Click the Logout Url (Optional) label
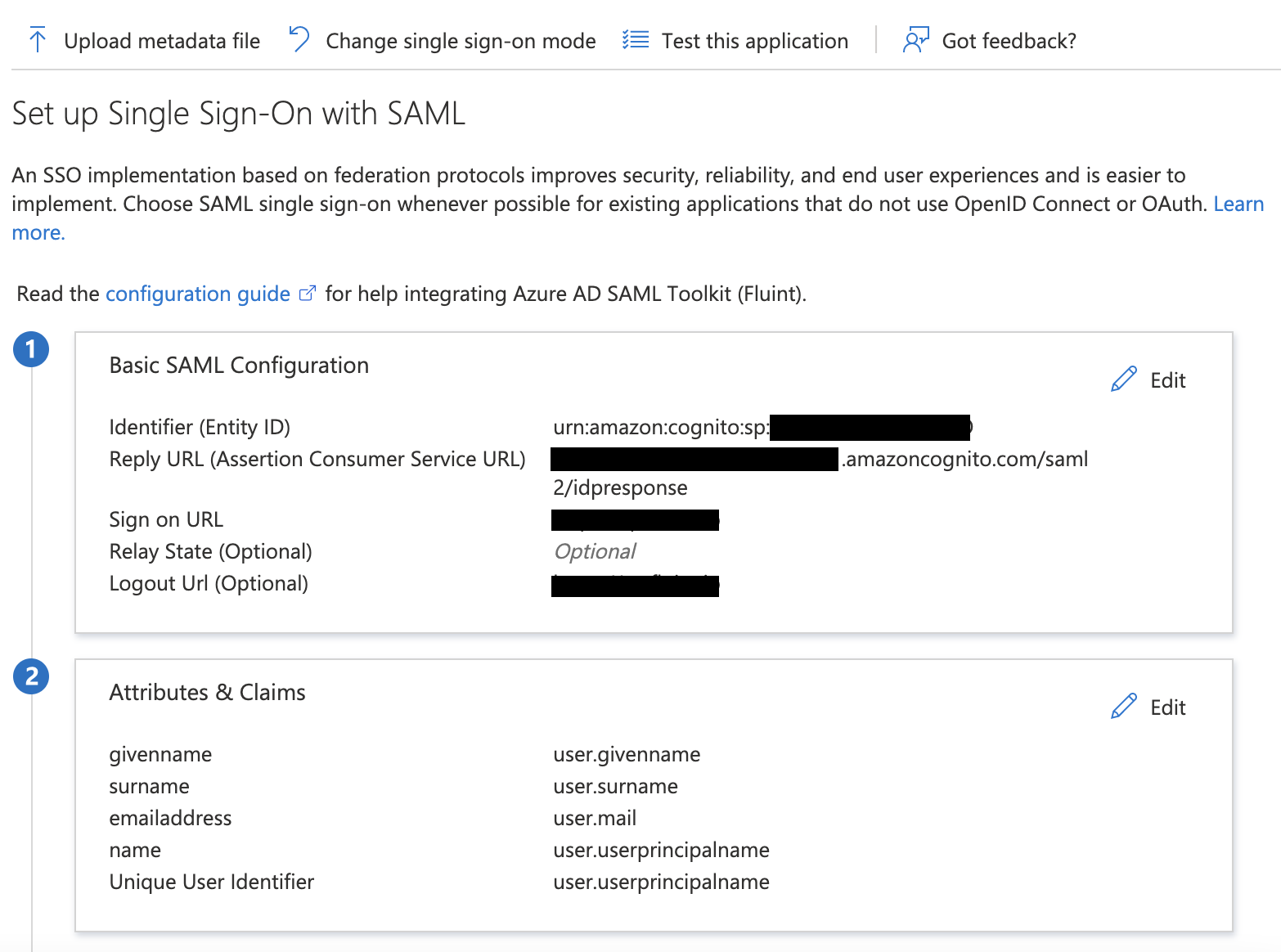Image resolution: width=1281 pixels, height=952 pixels. [209, 583]
